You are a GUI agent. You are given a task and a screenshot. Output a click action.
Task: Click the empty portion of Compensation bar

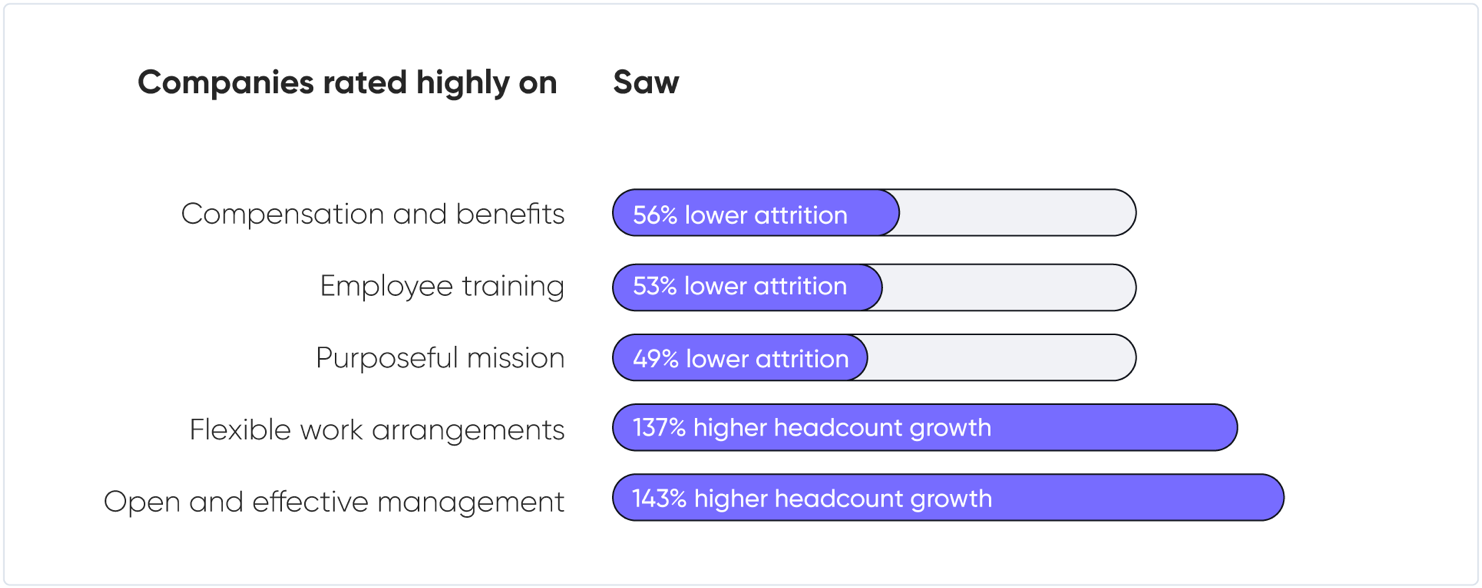[1018, 213]
